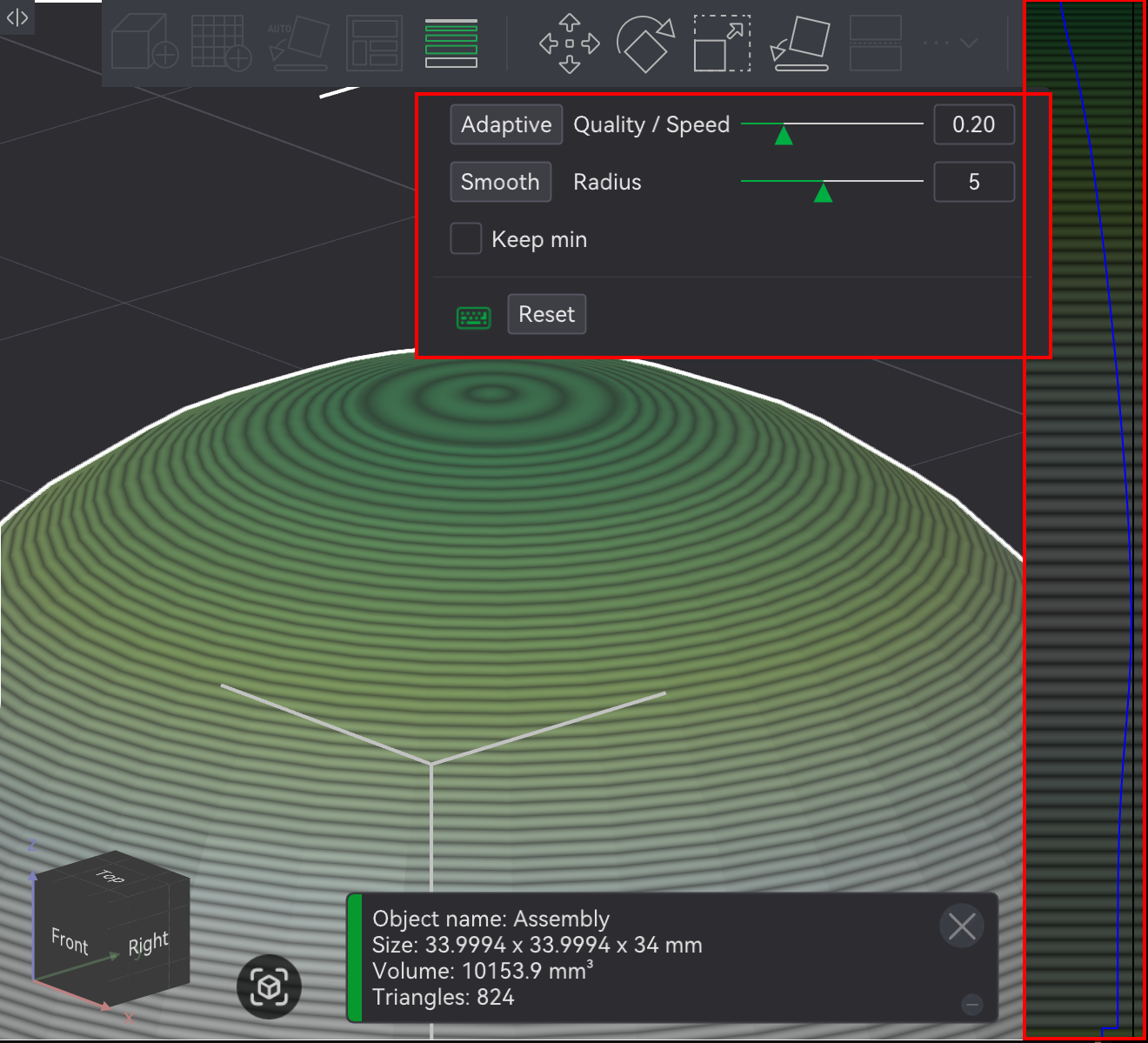Image resolution: width=1148 pixels, height=1043 pixels.
Task: Click the 'Object name: Assembly' text
Action: 491,919
